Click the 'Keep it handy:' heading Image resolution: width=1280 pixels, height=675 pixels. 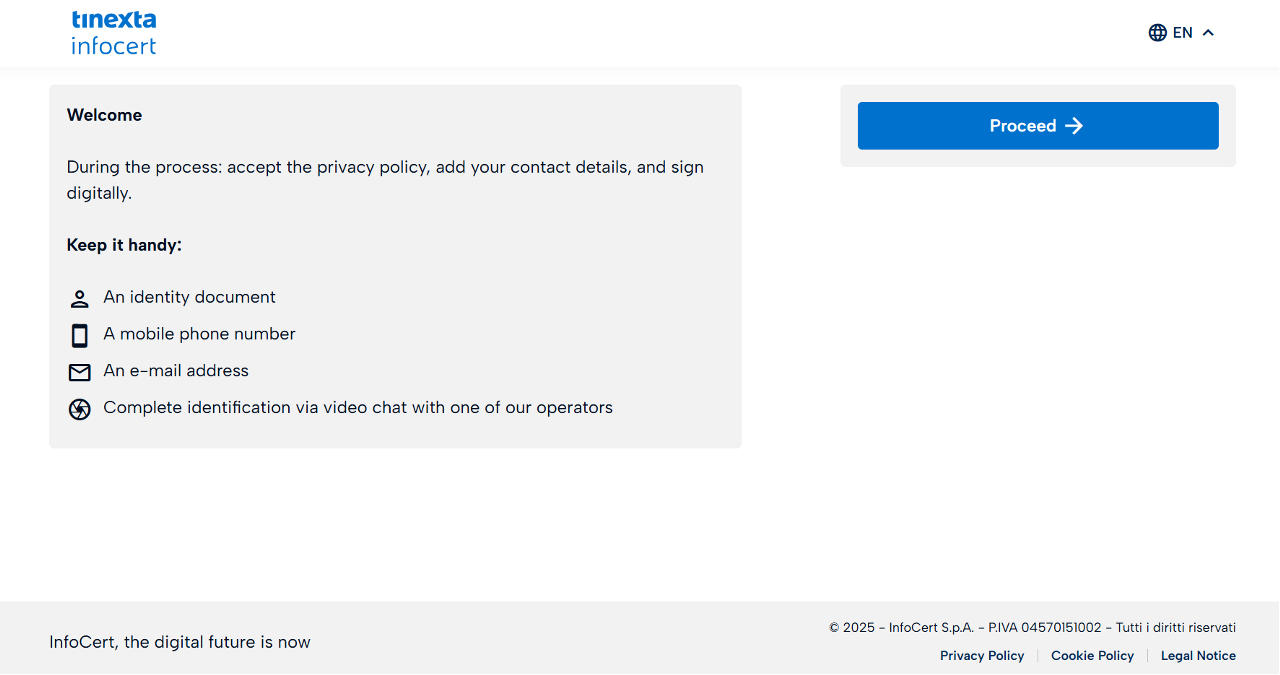click(x=124, y=245)
